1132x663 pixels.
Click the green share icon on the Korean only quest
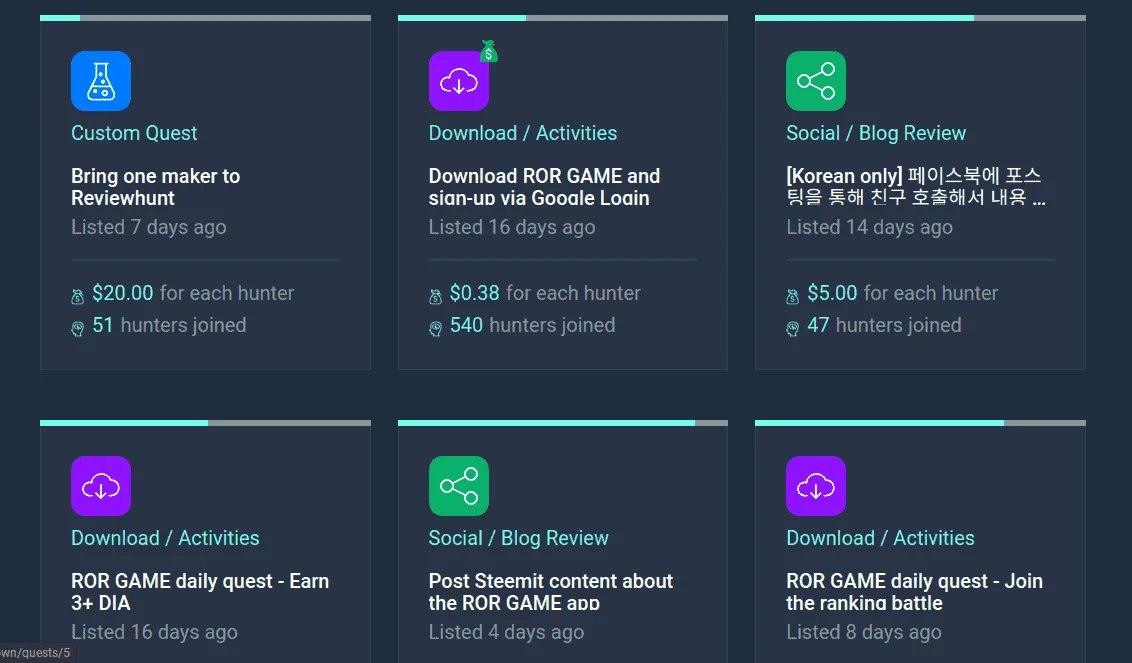[816, 81]
